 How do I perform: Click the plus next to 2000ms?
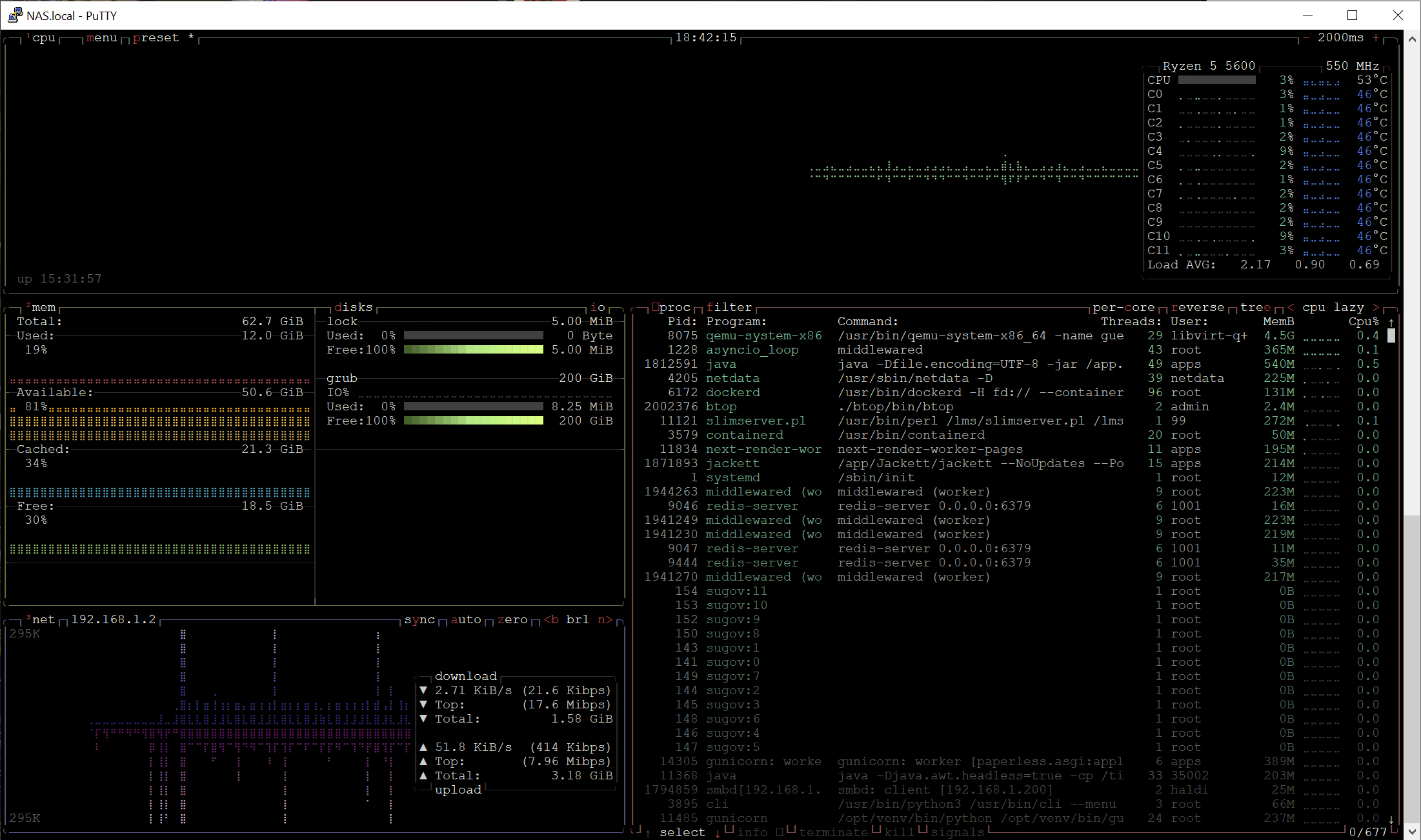pos(1375,38)
